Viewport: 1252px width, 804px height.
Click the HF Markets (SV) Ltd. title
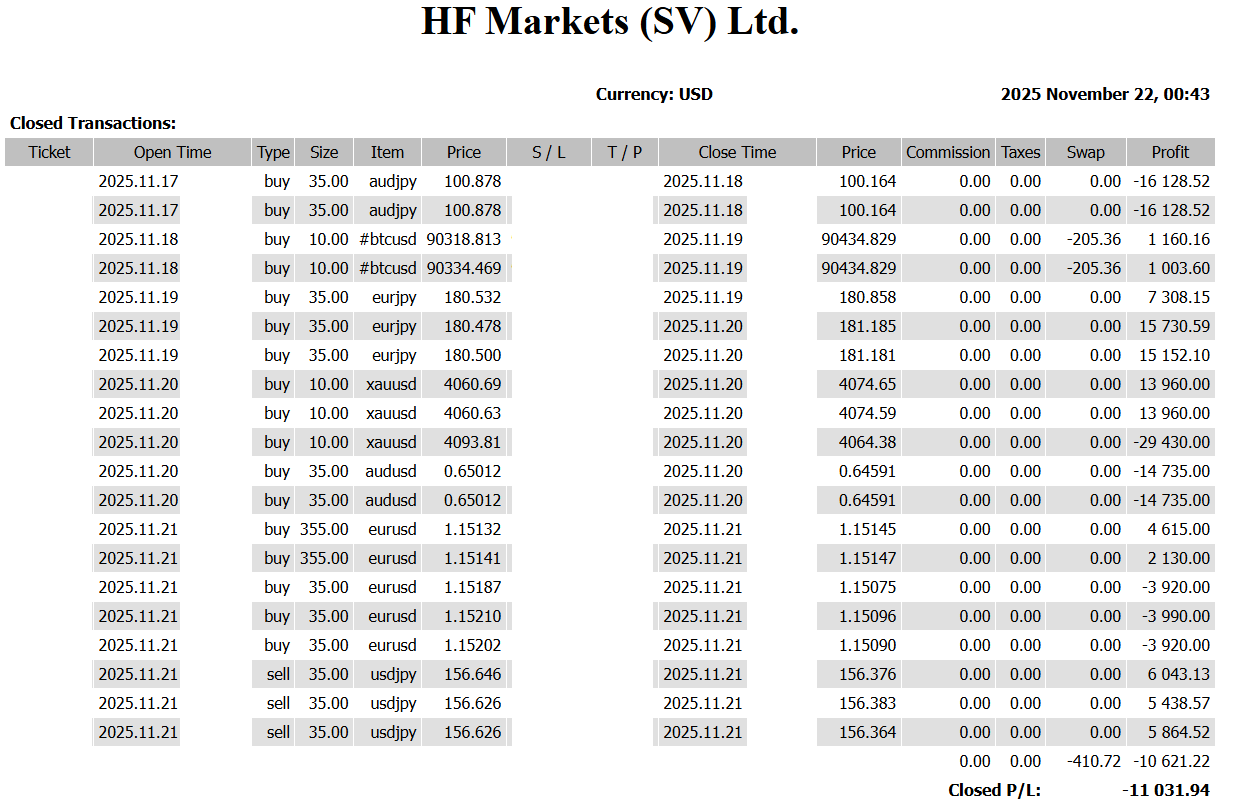610,22
